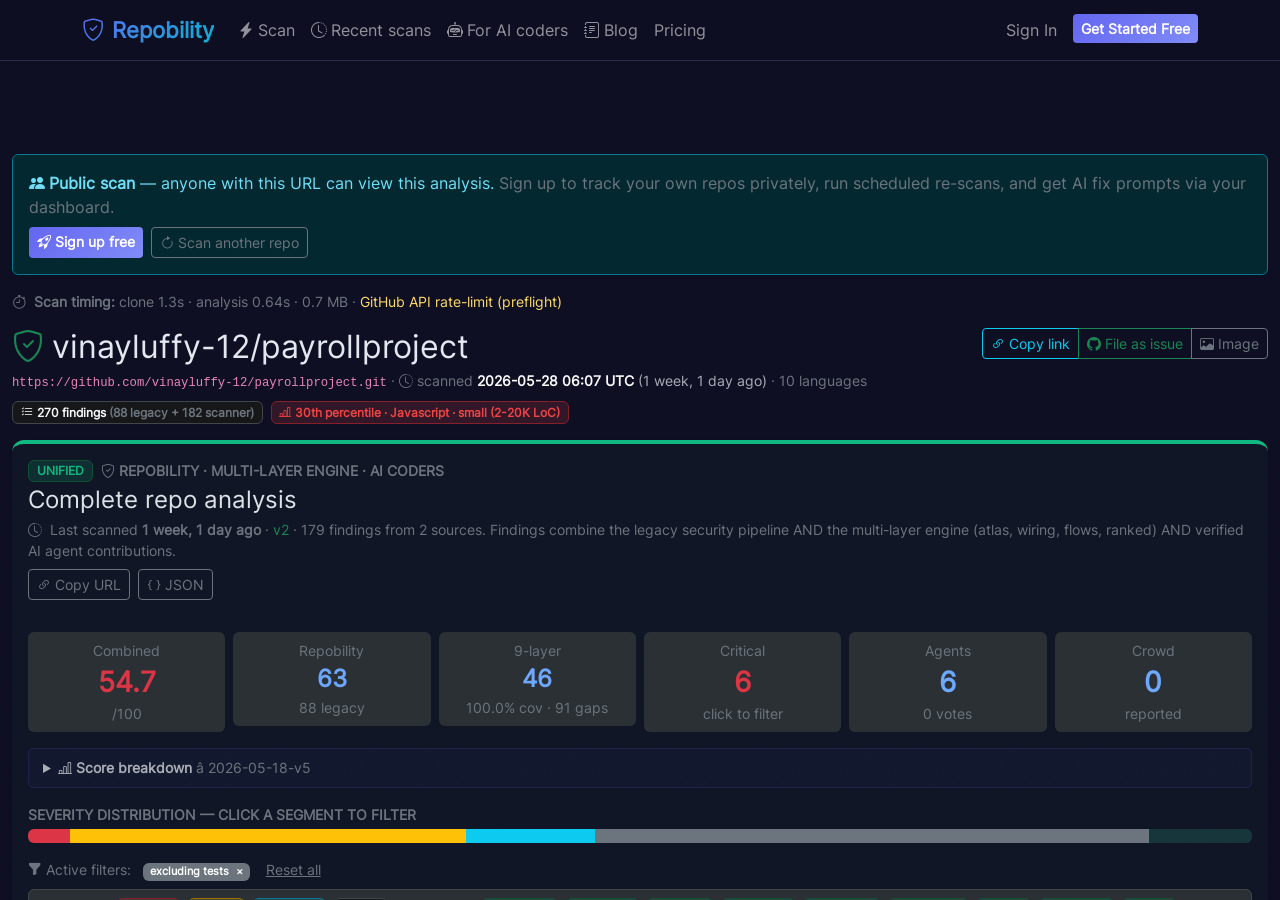Click Reset all filters link
This screenshot has height=900, width=1280.
[x=293, y=870]
